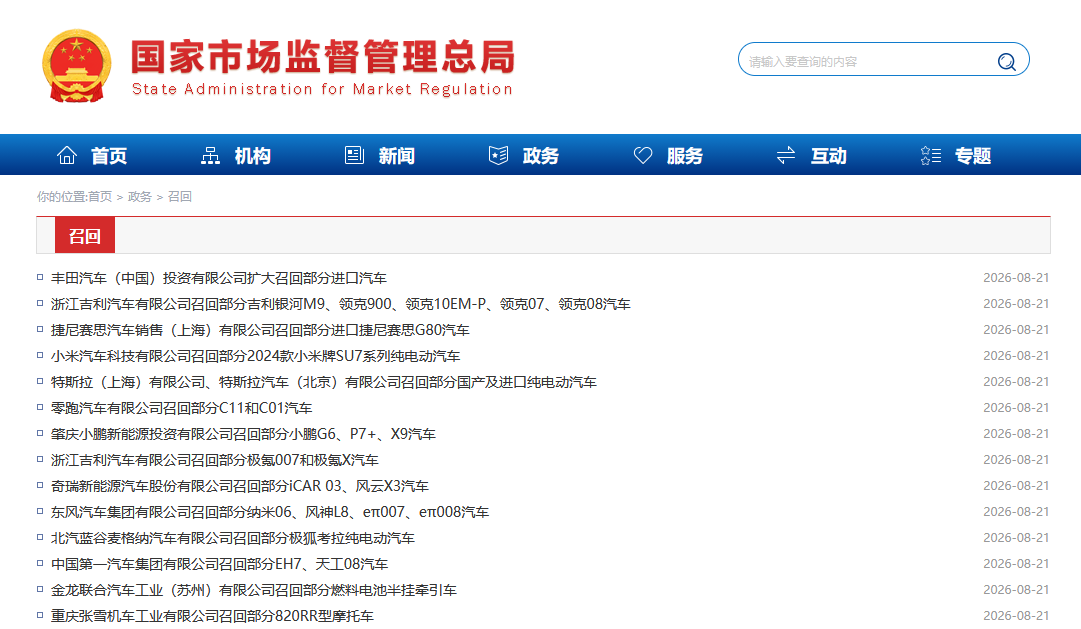Click the date 2026-08-21 on the 东风汽车 row
The height and width of the screenshot is (629, 1081).
1016,511
